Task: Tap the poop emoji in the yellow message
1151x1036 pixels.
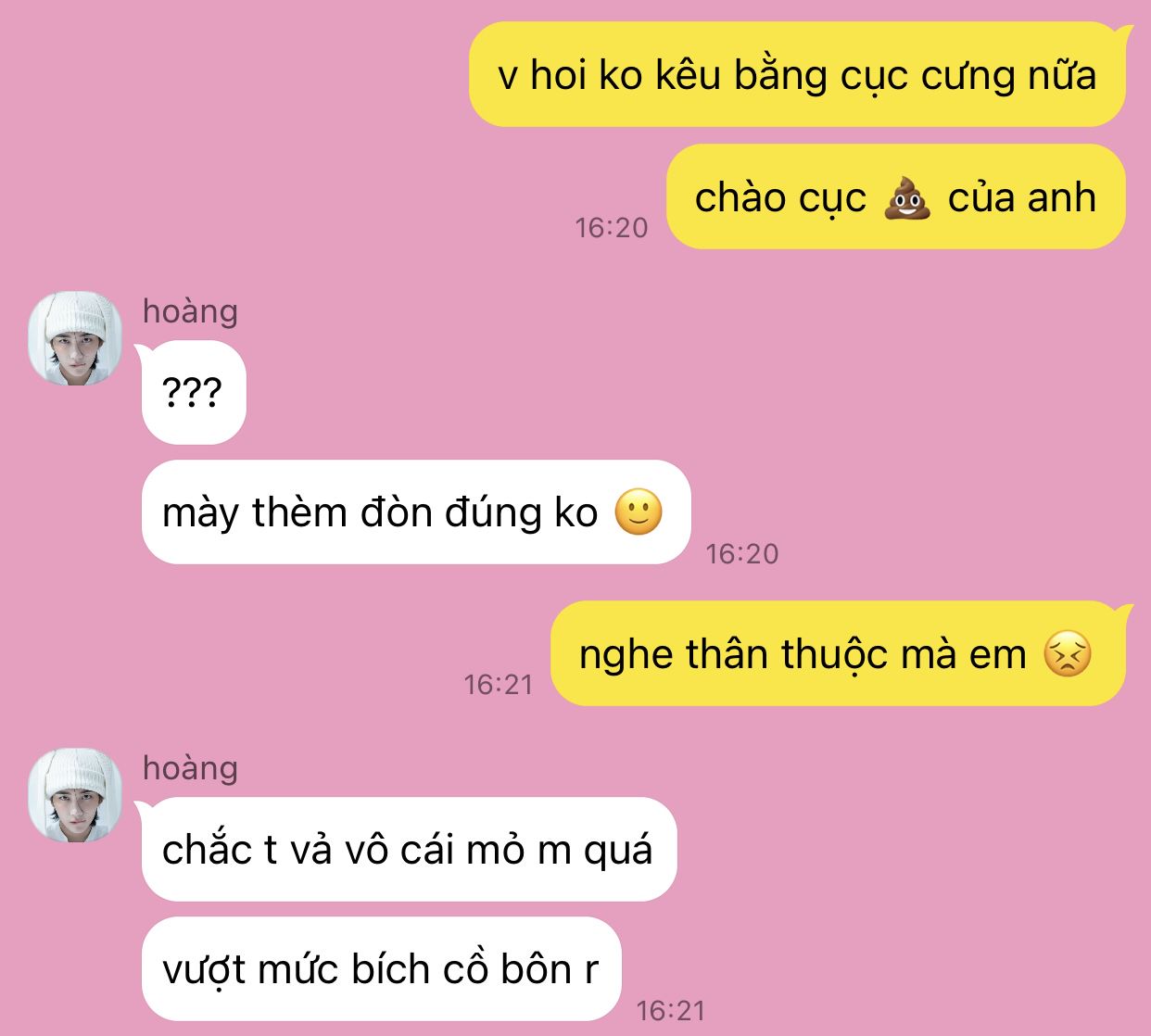Action: point(906,197)
